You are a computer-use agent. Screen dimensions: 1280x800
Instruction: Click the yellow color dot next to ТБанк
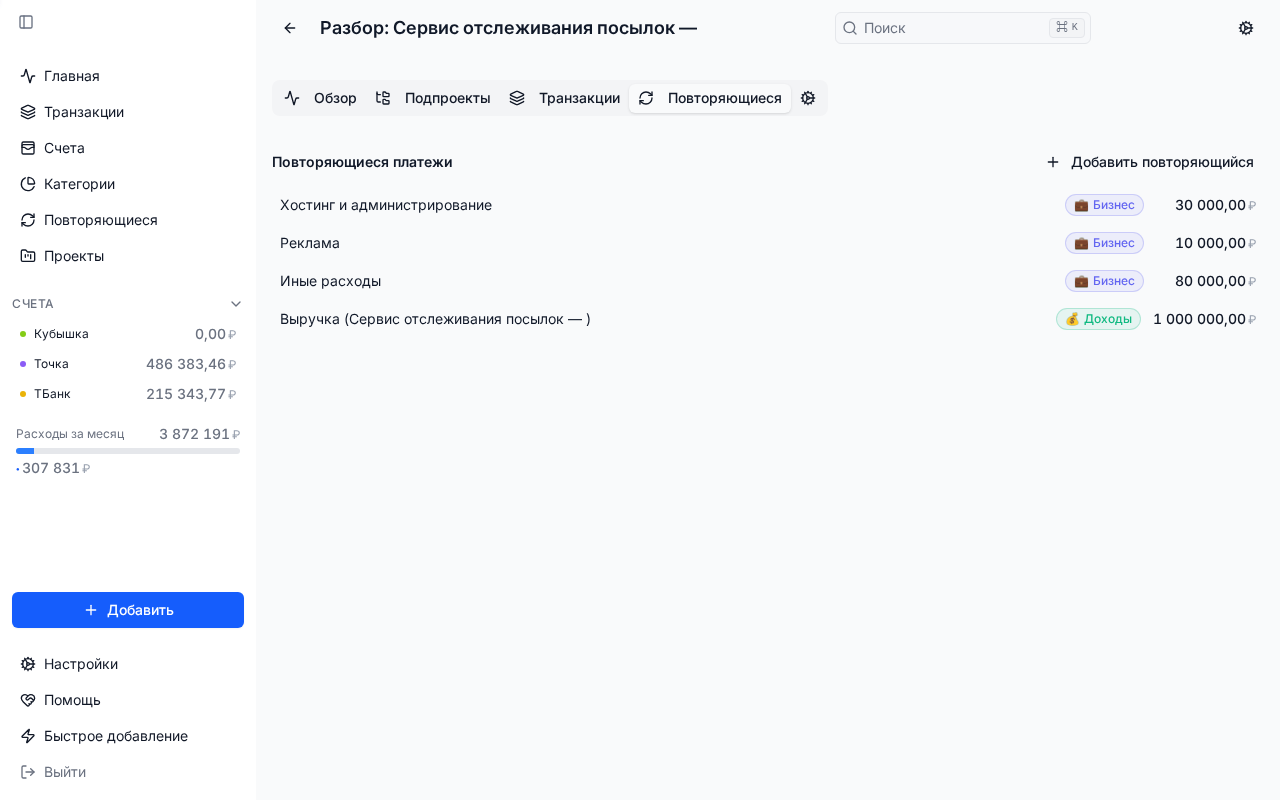[x=23, y=394]
